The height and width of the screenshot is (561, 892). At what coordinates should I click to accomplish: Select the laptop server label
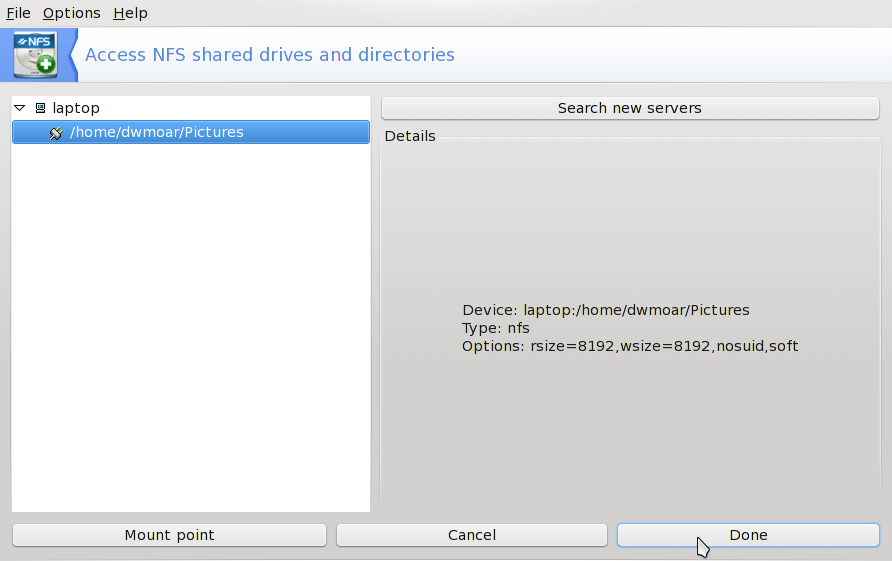pyautogui.click(x=76, y=108)
